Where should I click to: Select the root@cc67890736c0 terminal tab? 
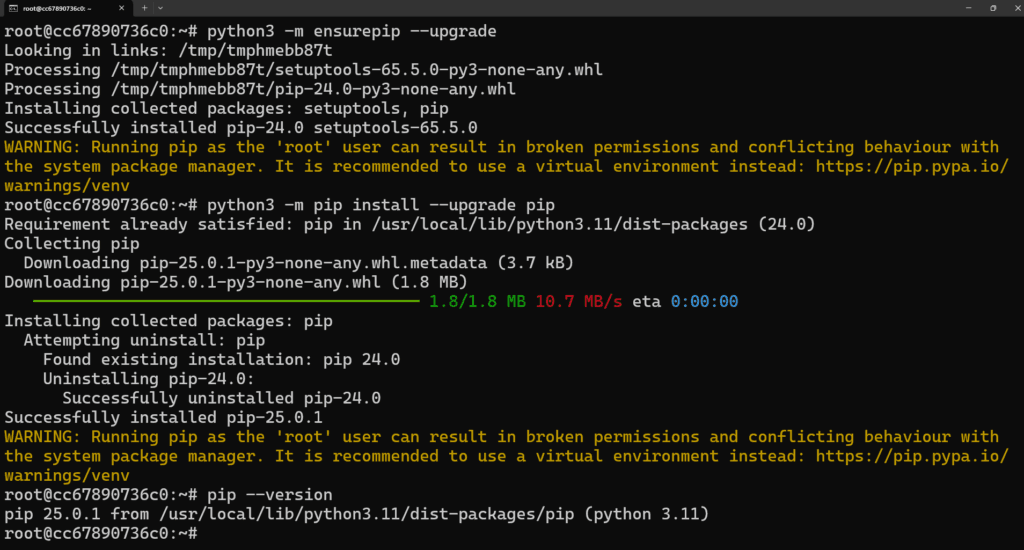(x=66, y=8)
